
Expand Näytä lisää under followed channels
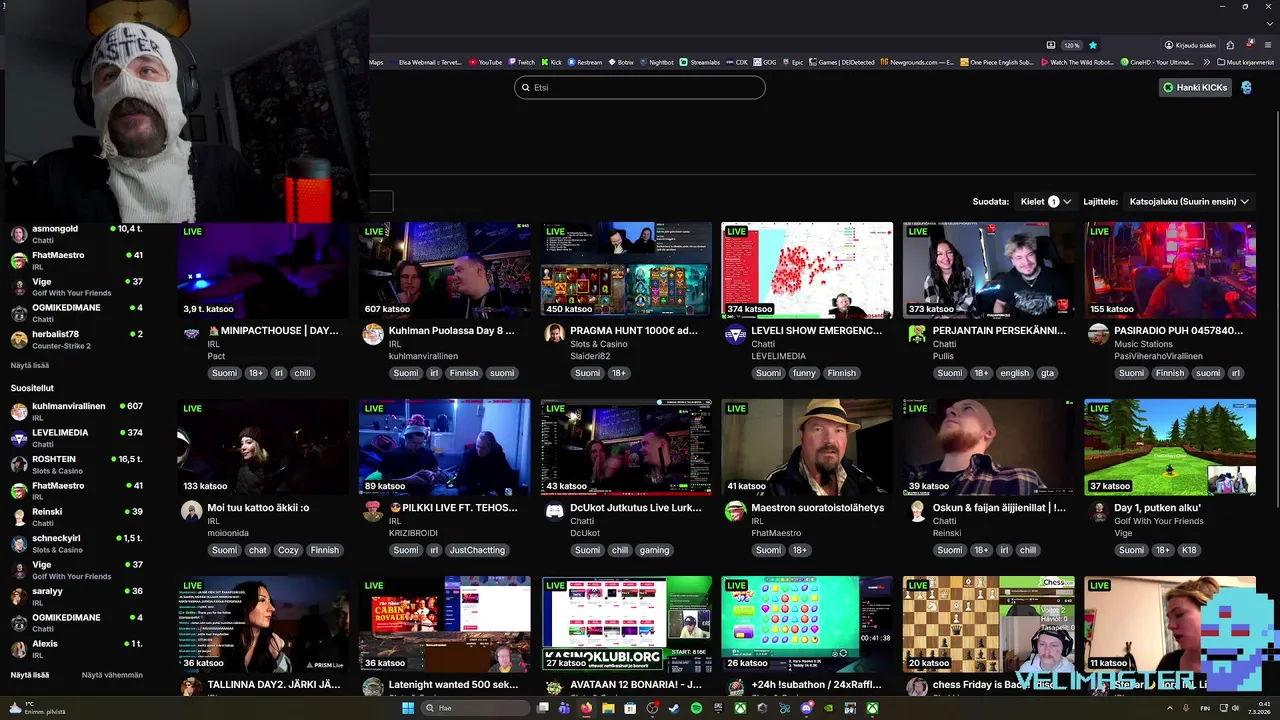point(30,365)
